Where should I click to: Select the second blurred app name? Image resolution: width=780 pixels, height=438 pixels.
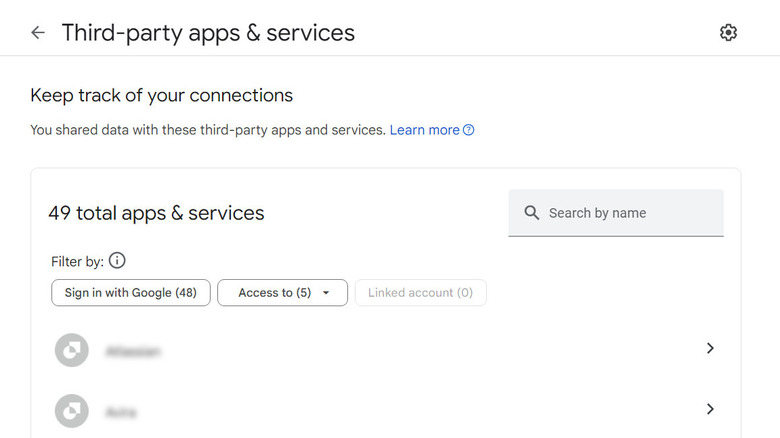tap(121, 411)
